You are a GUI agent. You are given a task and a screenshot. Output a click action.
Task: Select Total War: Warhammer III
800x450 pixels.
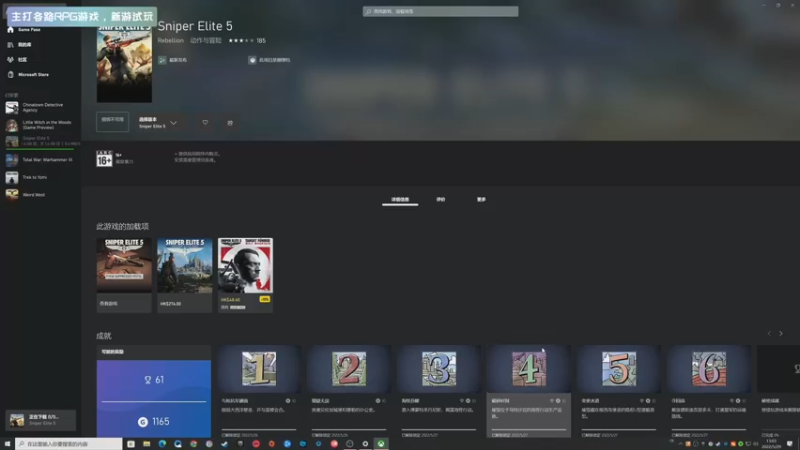pos(41,160)
